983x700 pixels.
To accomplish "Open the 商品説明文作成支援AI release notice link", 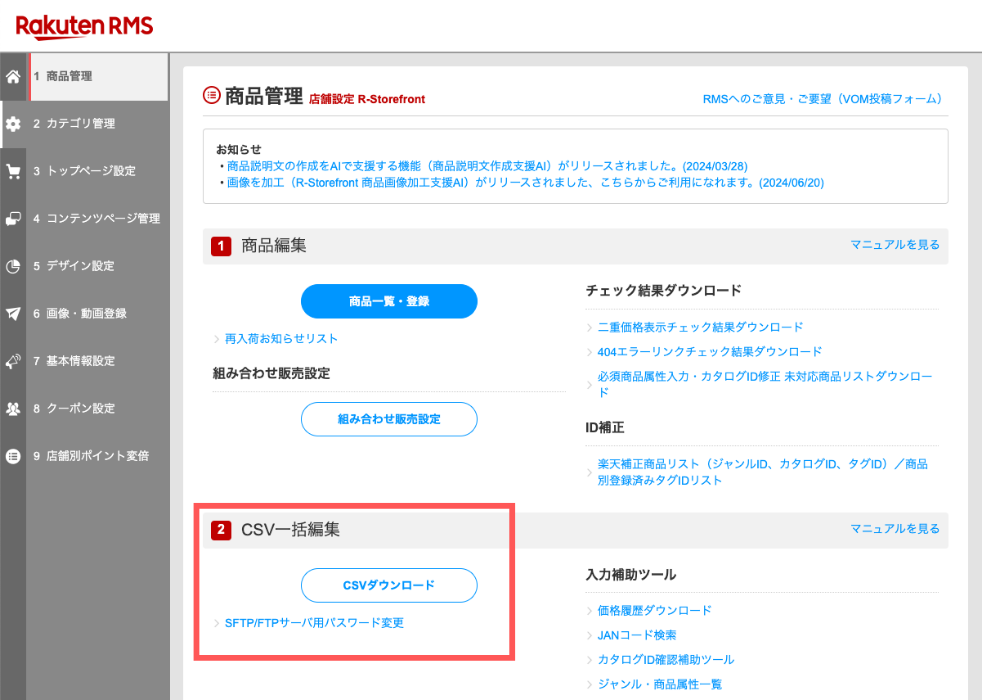I will tap(487, 166).
